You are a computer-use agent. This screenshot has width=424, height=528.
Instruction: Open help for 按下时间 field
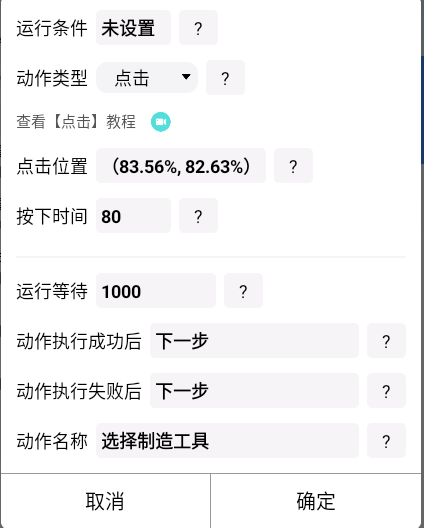click(198, 216)
